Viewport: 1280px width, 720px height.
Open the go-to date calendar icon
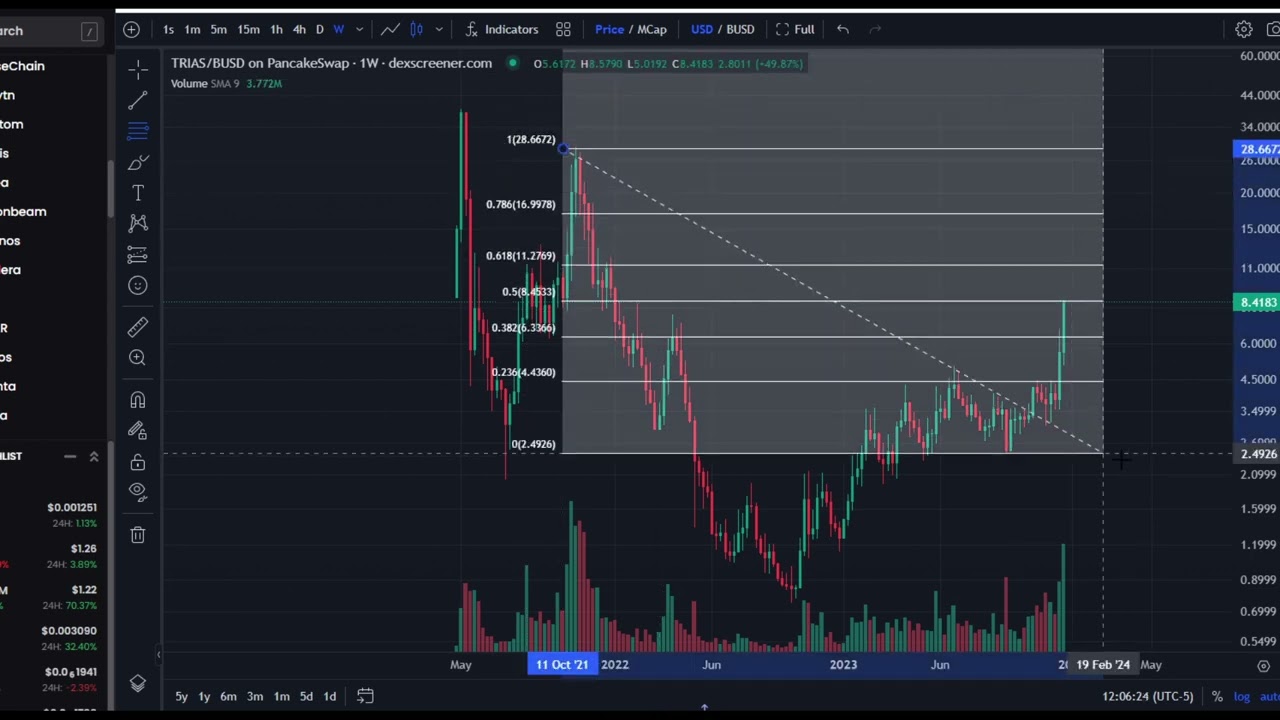pos(365,696)
